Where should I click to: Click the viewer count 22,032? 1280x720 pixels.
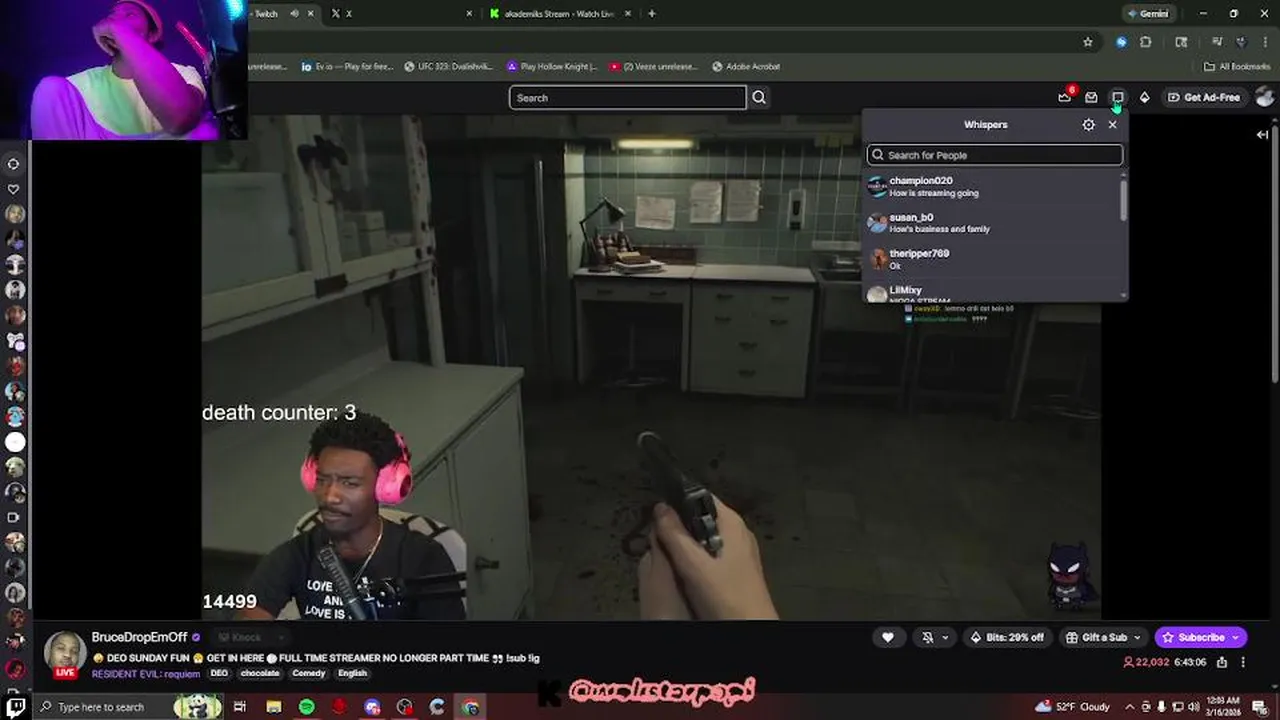tap(1146, 662)
